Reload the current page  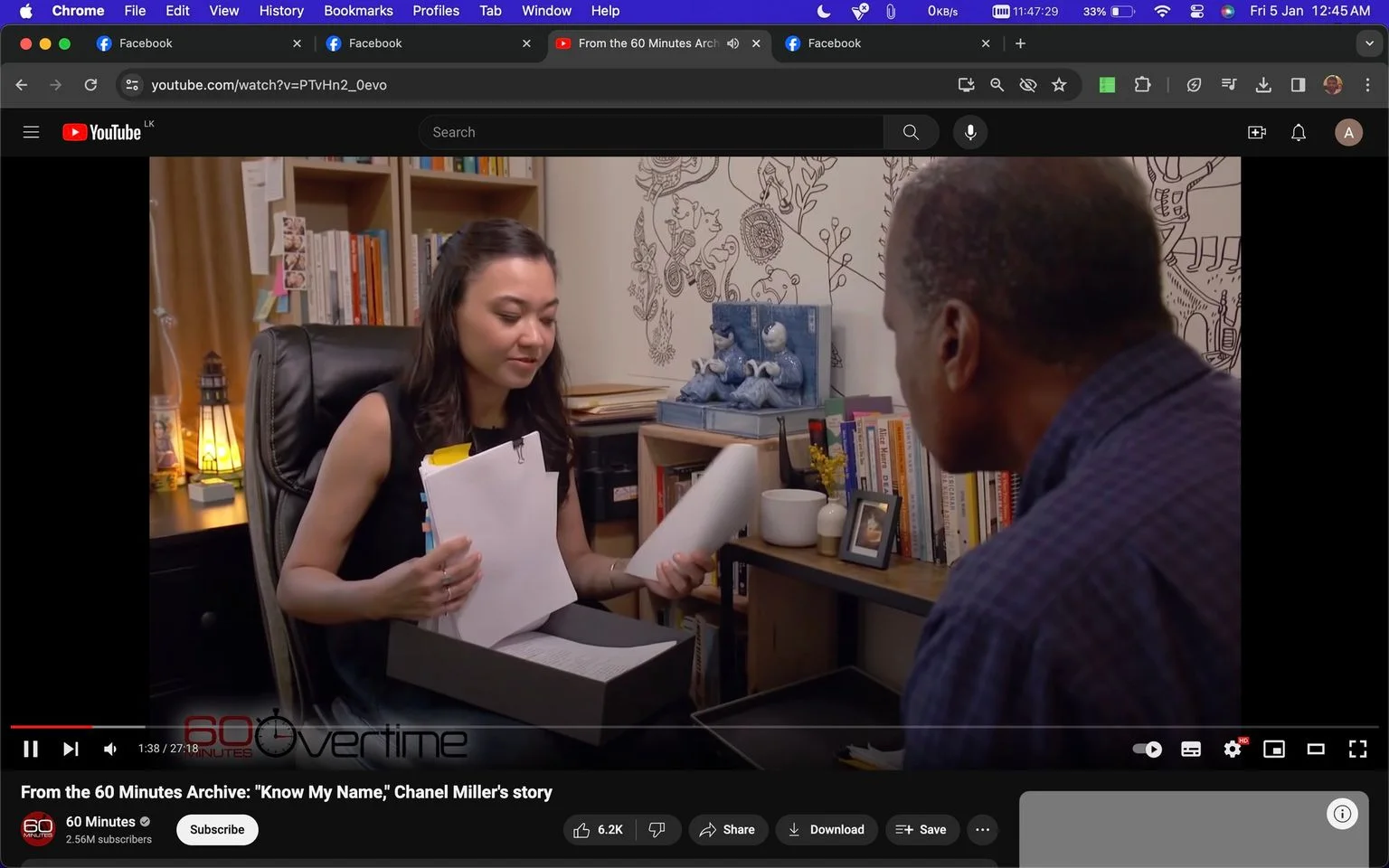[90, 84]
